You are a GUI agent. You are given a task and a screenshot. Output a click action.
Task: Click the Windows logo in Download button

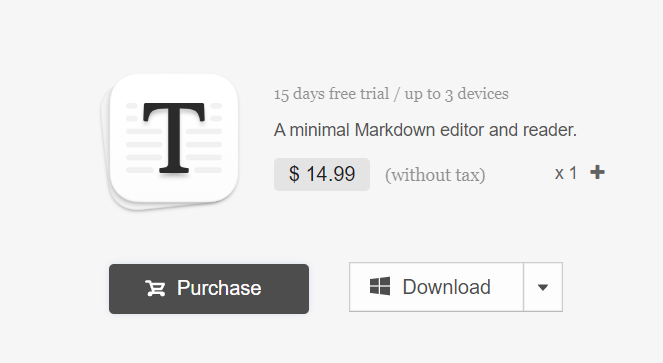point(380,286)
